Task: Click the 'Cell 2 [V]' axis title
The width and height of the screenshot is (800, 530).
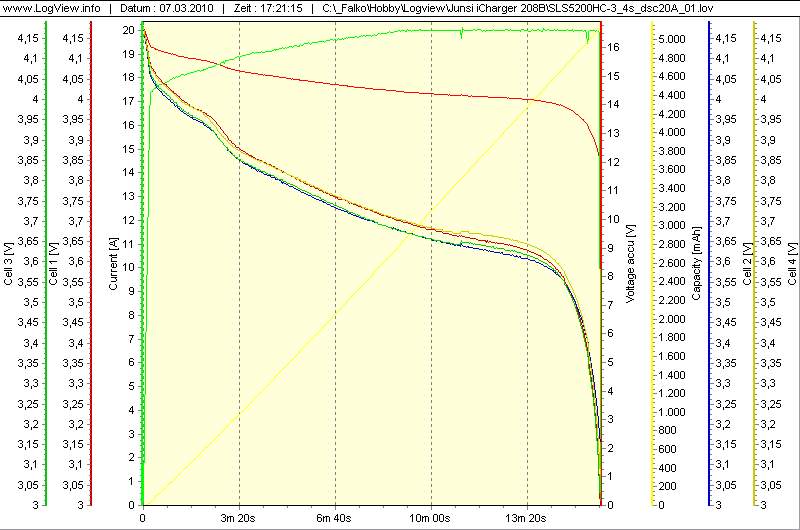Action: [747, 264]
